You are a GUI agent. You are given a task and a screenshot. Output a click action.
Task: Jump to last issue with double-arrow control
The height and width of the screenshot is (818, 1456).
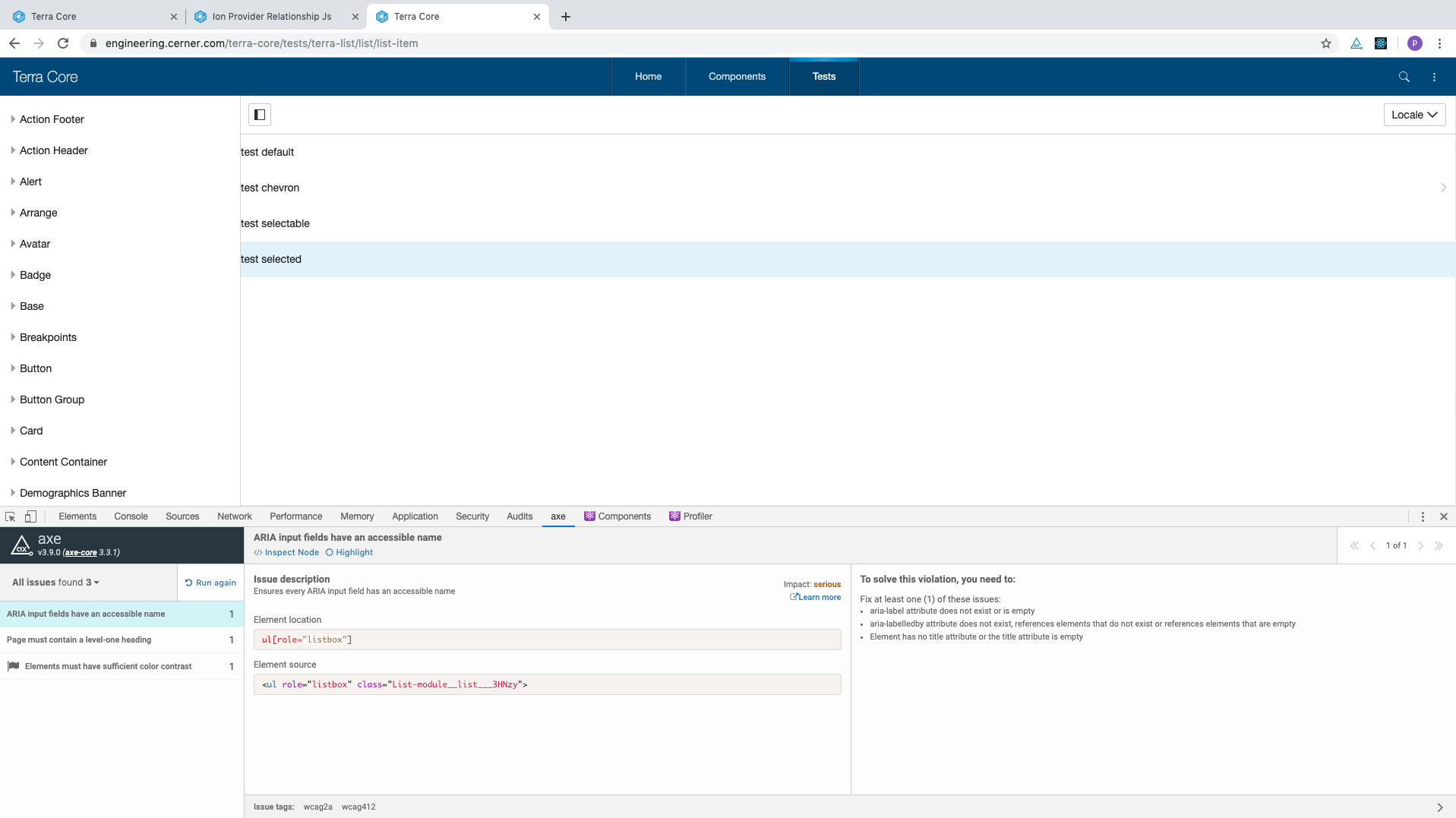coord(1439,545)
